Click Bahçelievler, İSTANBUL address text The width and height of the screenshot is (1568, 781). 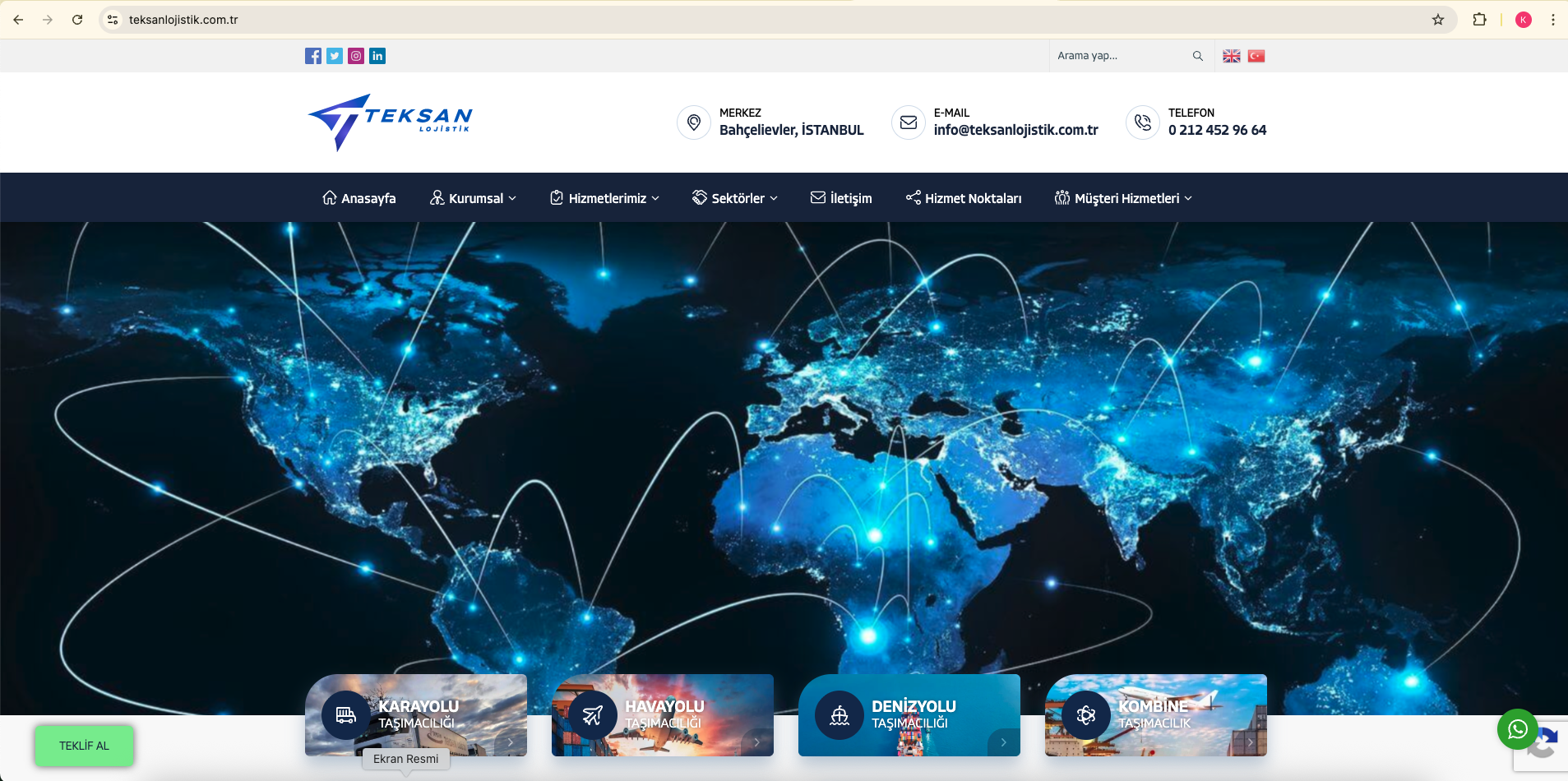point(792,130)
